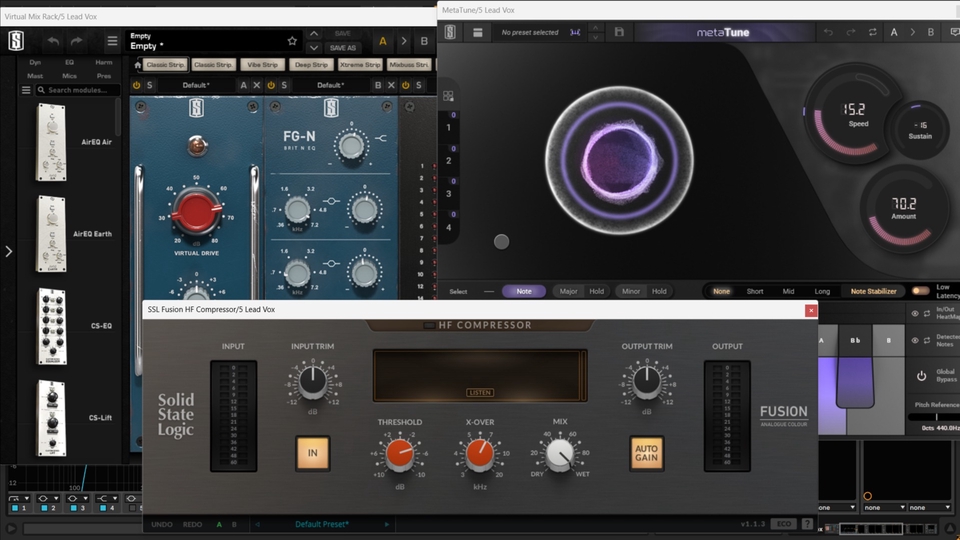Screen dimensions: 960x540
Task: Click the Slate Digital logo in Virtual Mix Rack
Action: 16,41
